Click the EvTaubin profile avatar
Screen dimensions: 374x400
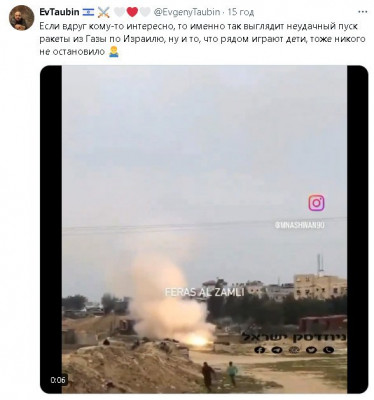coord(22,18)
